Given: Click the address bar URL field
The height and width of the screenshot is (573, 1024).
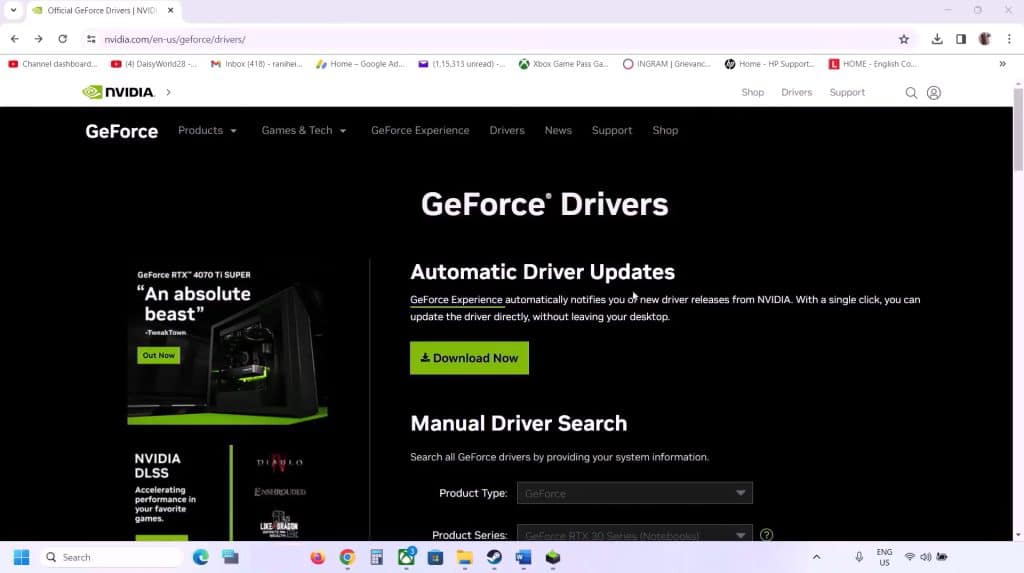Looking at the screenshot, I should pyautogui.click(x=496, y=39).
